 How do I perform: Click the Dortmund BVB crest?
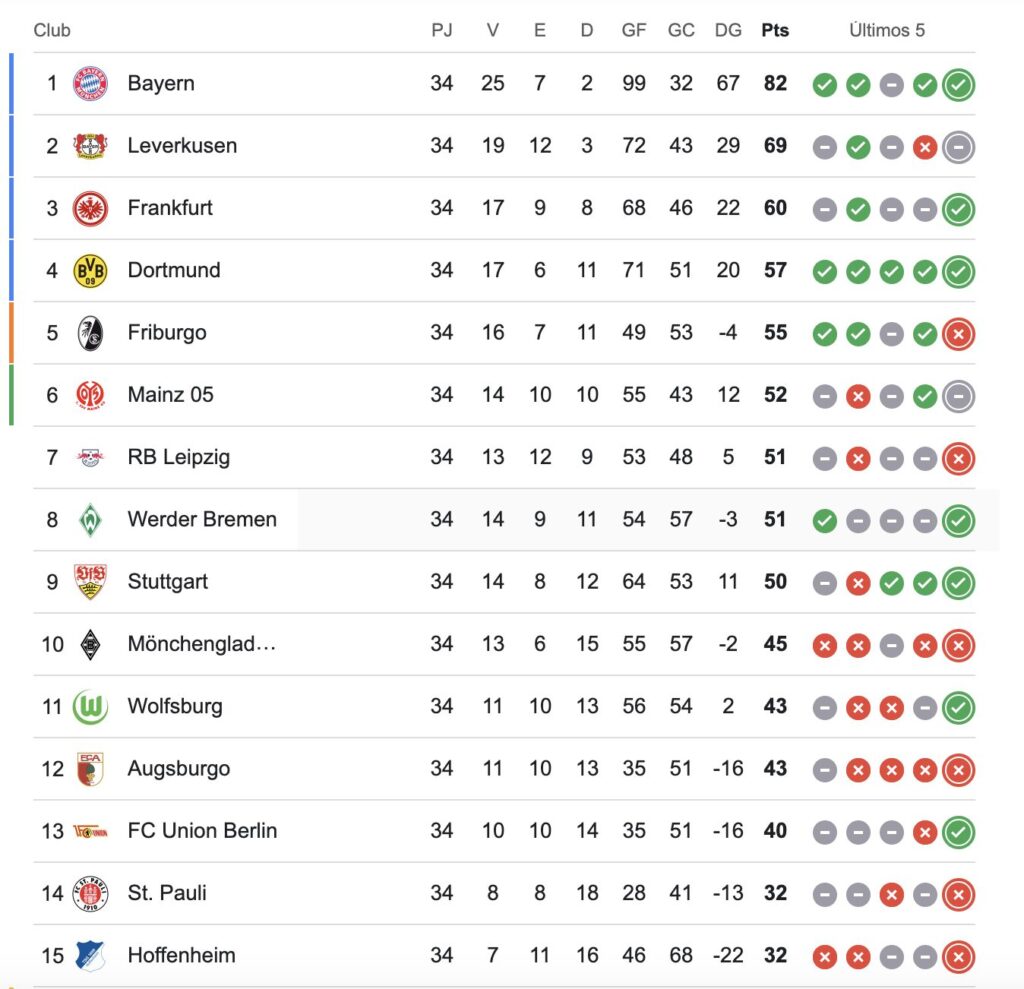pos(90,270)
